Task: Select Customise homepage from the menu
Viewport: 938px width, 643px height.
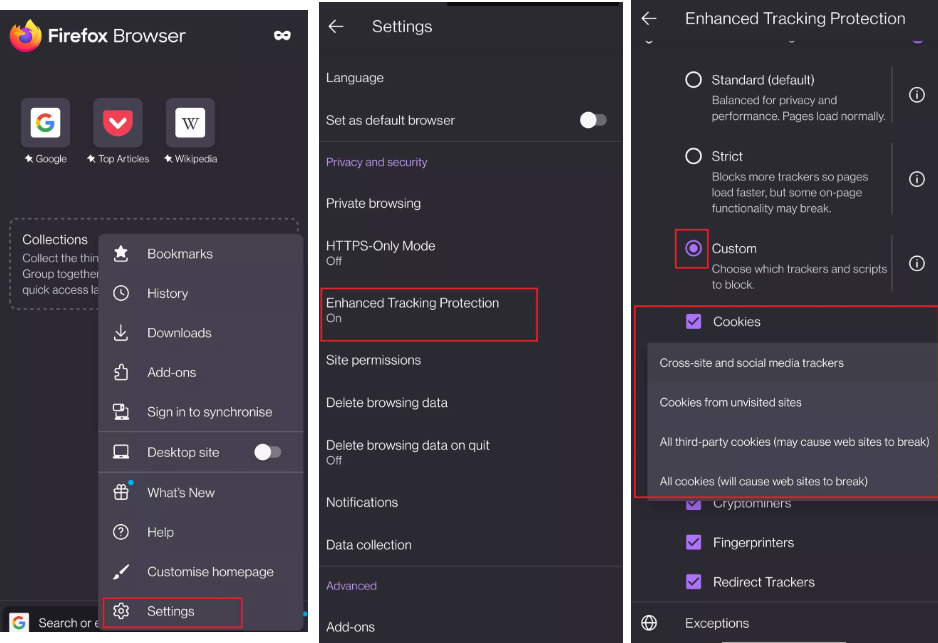Action: pos(201,571)
